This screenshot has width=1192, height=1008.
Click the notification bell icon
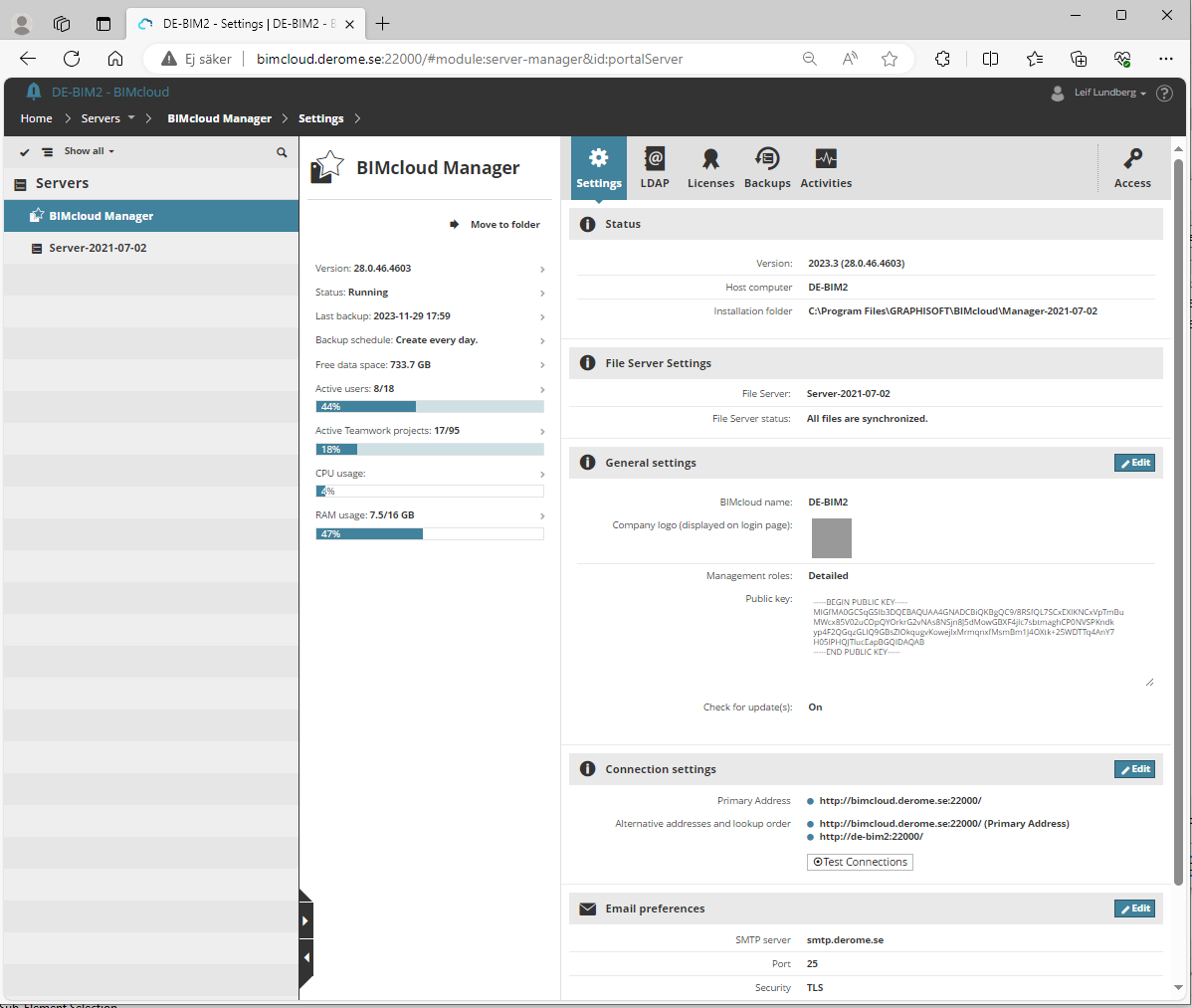pyautogui.click(x=34, y=92)
